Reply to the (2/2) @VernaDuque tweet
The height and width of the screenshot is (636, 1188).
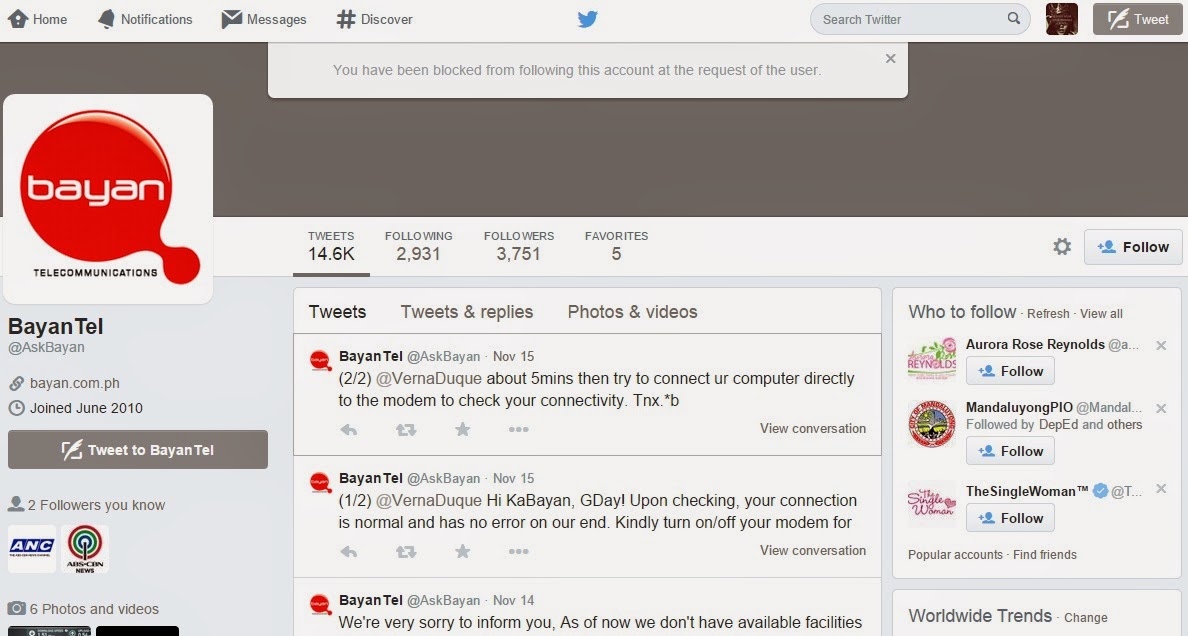(349, 430)
